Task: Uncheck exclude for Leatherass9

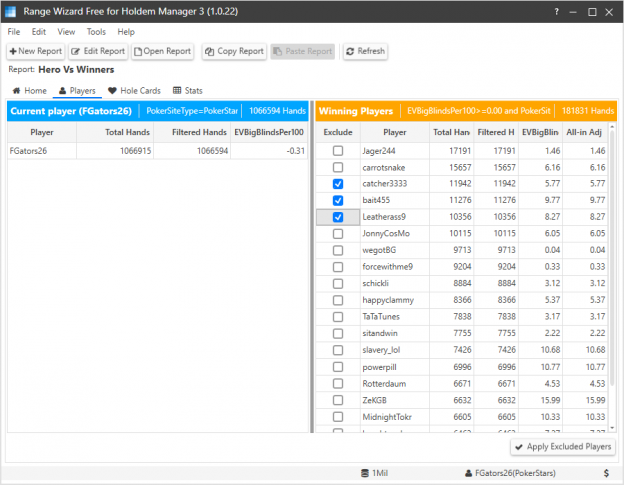Action: (338, 217)
